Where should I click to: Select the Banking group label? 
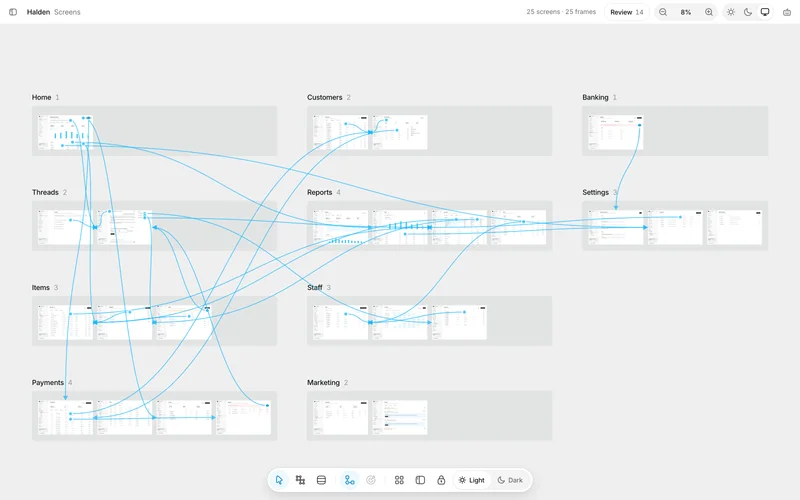[595, 97]
